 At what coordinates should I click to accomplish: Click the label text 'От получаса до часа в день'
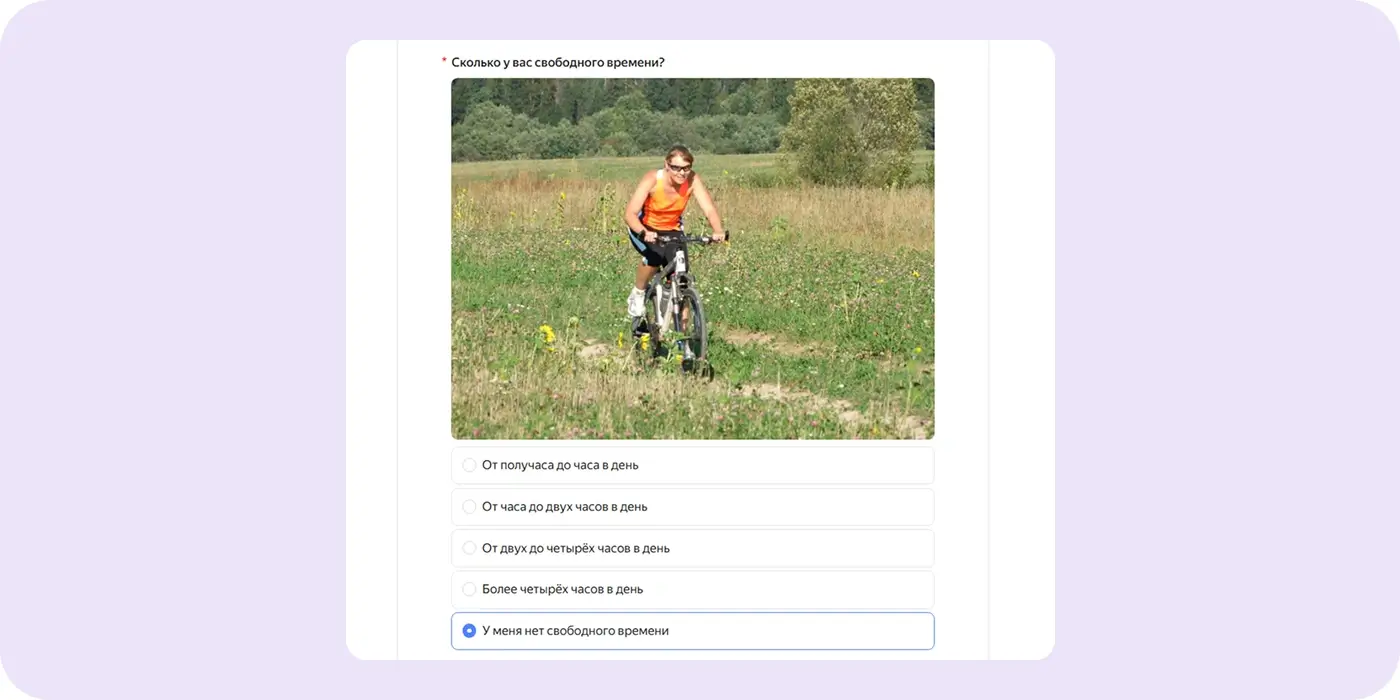point(560,465)
